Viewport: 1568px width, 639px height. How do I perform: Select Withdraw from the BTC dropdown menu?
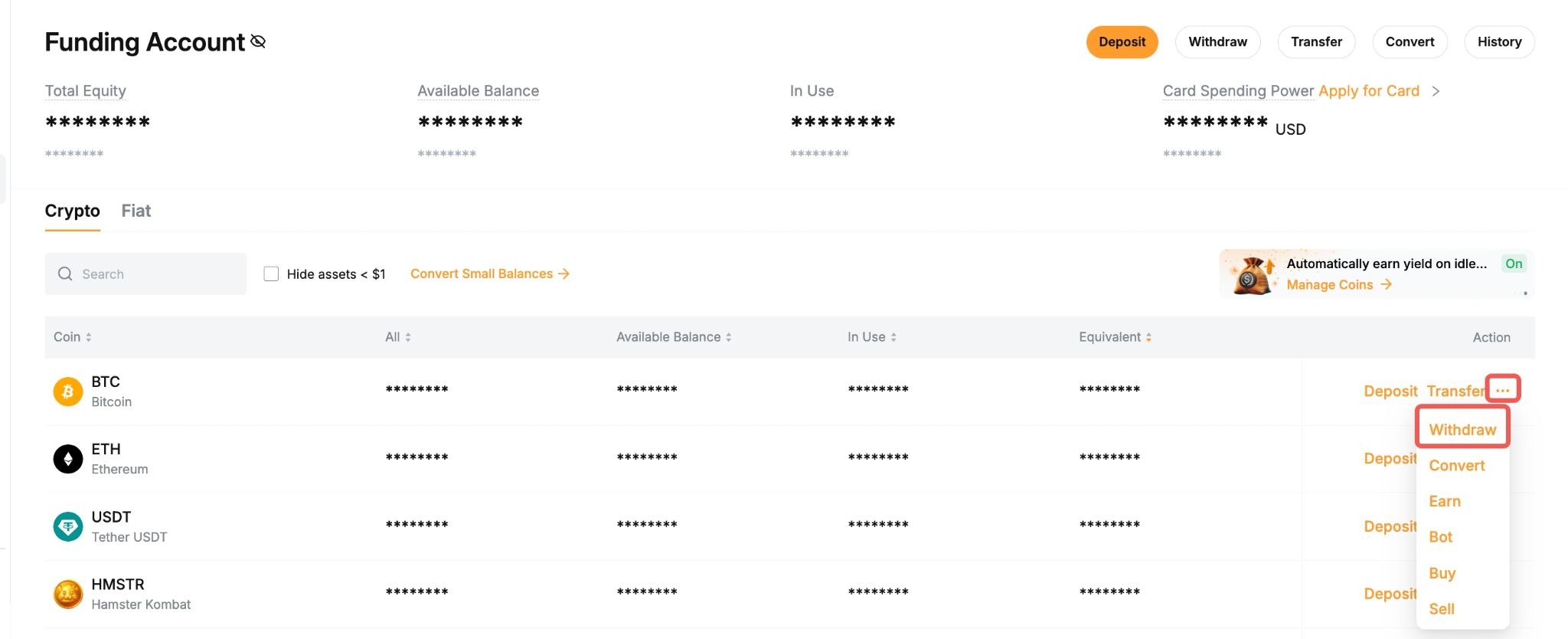click(x=1462, y=430)
